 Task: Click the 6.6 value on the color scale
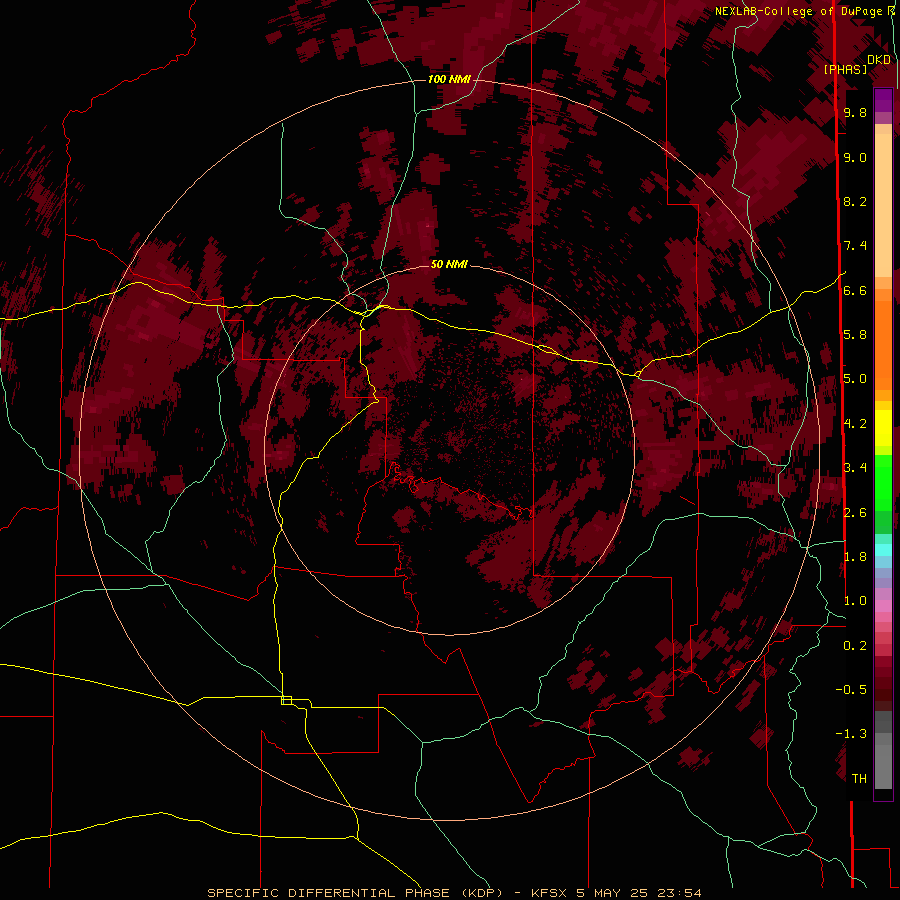(x=855, y=290)
